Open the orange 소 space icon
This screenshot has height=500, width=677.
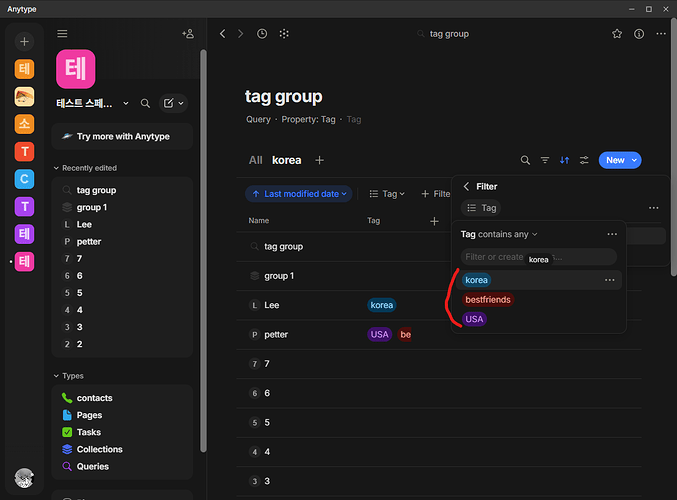point(25,124)
